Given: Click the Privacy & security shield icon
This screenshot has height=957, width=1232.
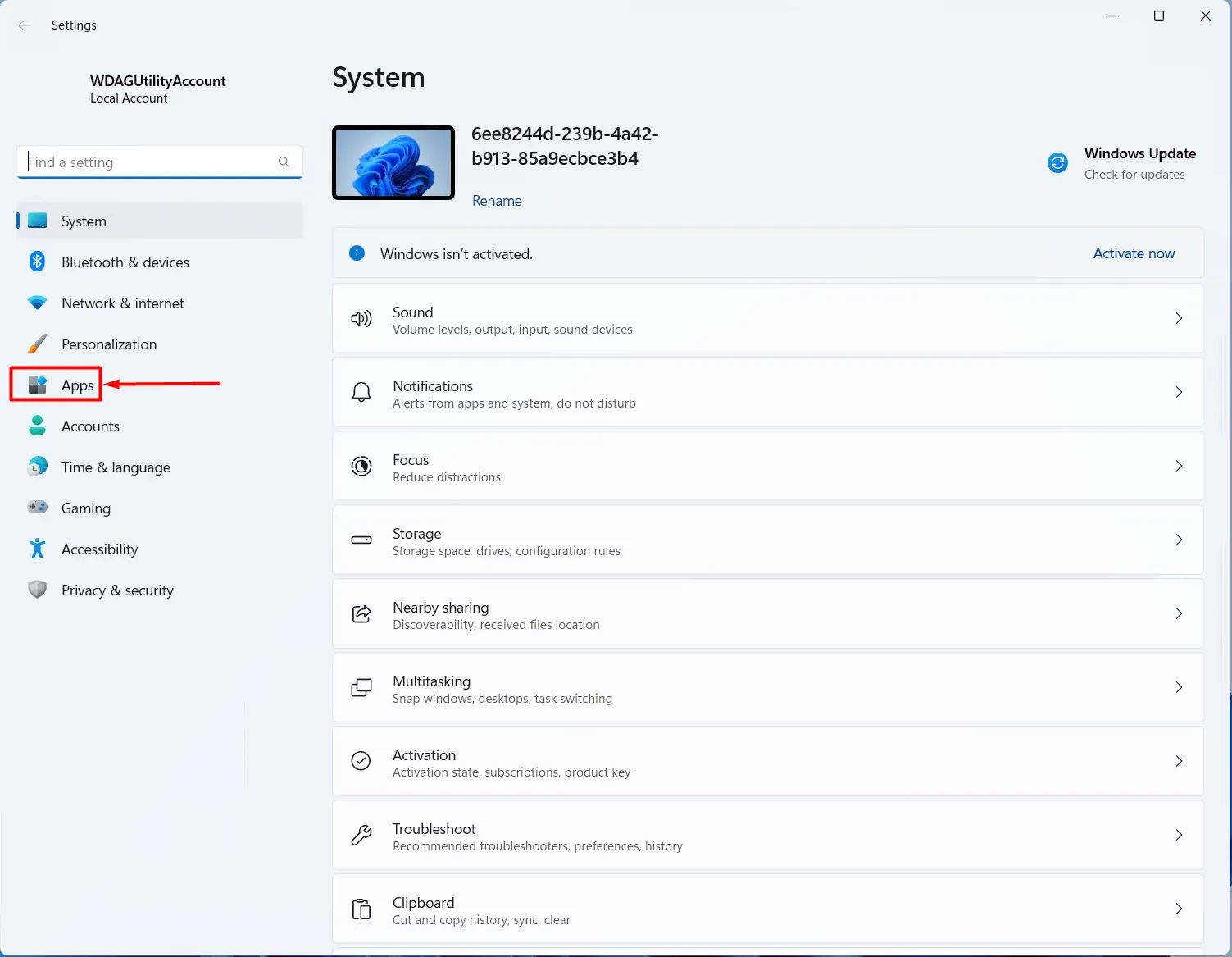Looking at the screenshot, I should 37,590.
